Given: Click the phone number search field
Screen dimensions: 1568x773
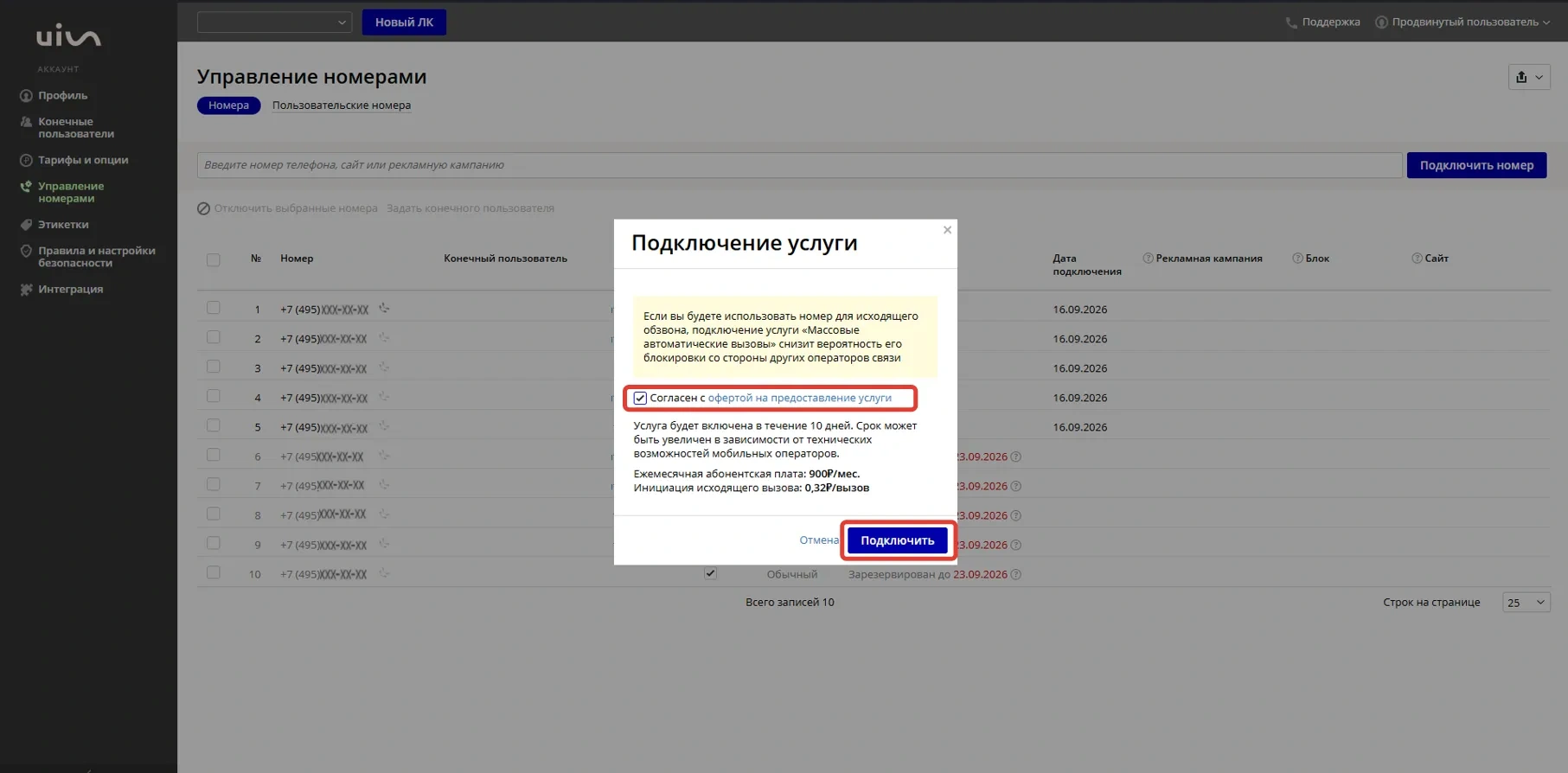Looking at the screenshot, I should click(x=799, y=165).
